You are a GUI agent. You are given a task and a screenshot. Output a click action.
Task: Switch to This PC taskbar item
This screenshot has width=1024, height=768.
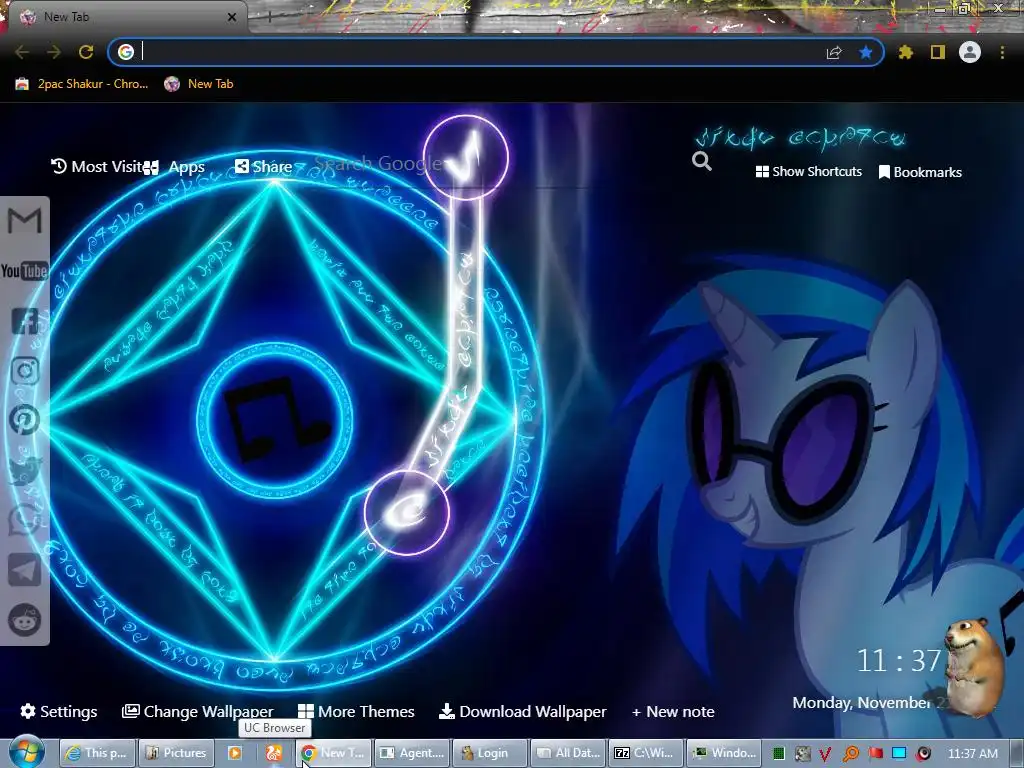[x=97, y=753]
